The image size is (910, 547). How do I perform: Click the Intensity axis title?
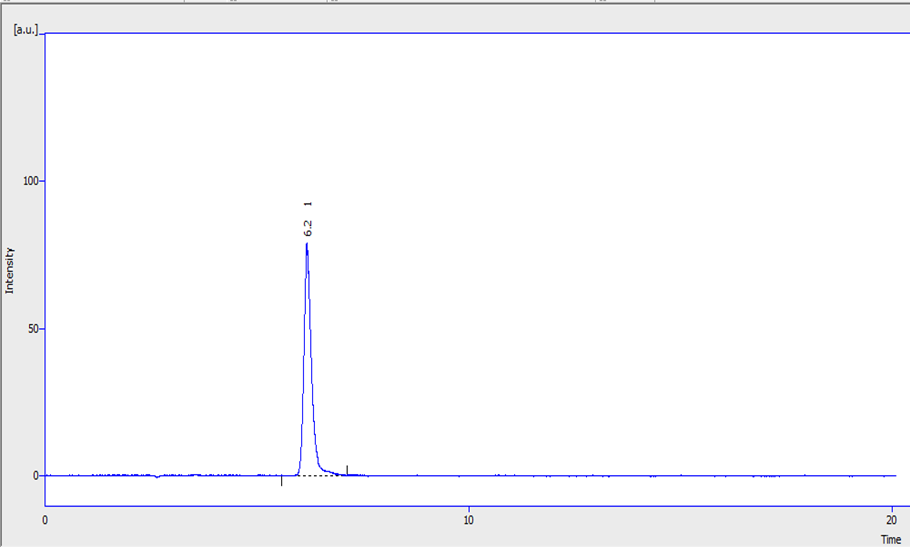9,270
